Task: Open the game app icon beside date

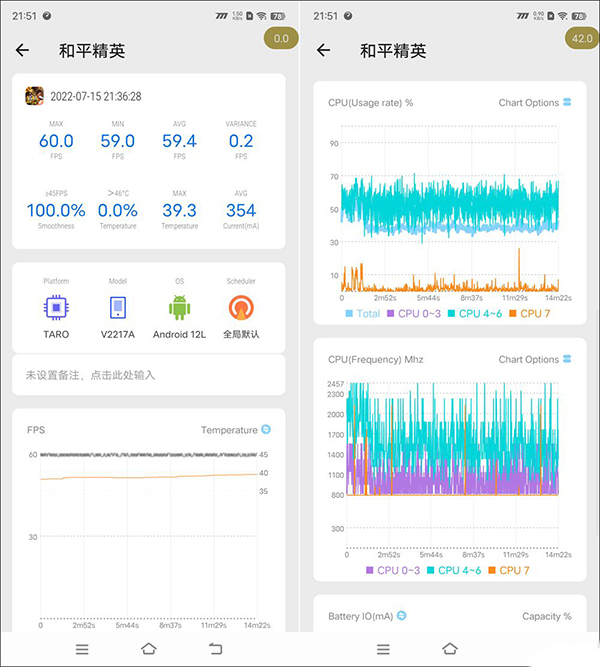Action: (x=34, y=96)
